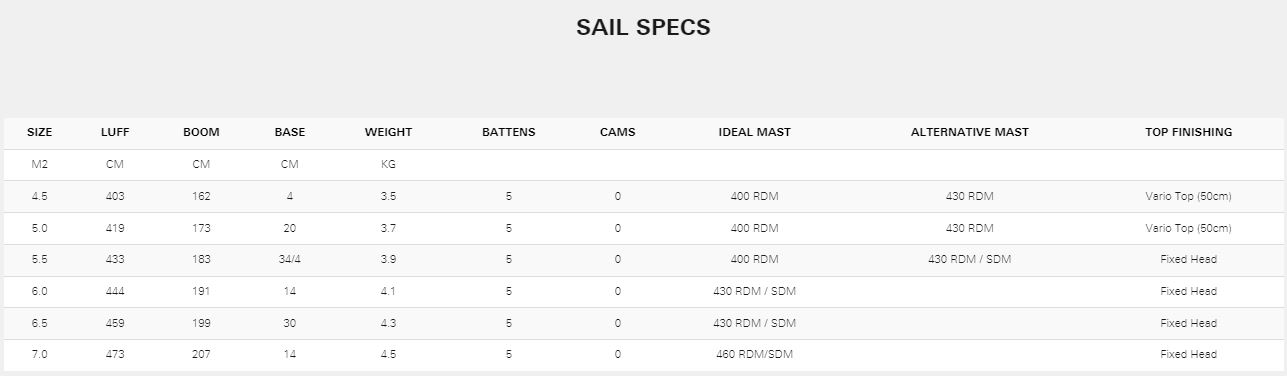Select the LUFF column header
The width and height of the screenshot is (1287, 376).
click(x=115, y=132)
